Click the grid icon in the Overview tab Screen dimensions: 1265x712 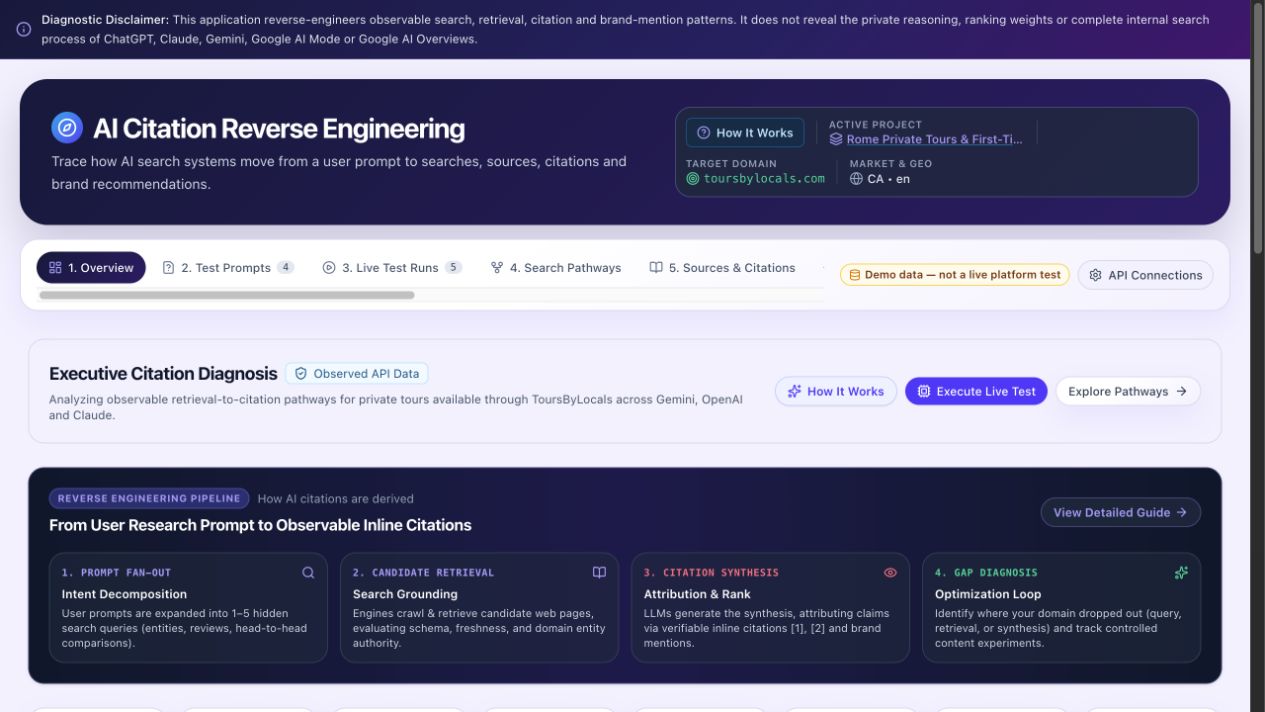click(x=56, y=268)
